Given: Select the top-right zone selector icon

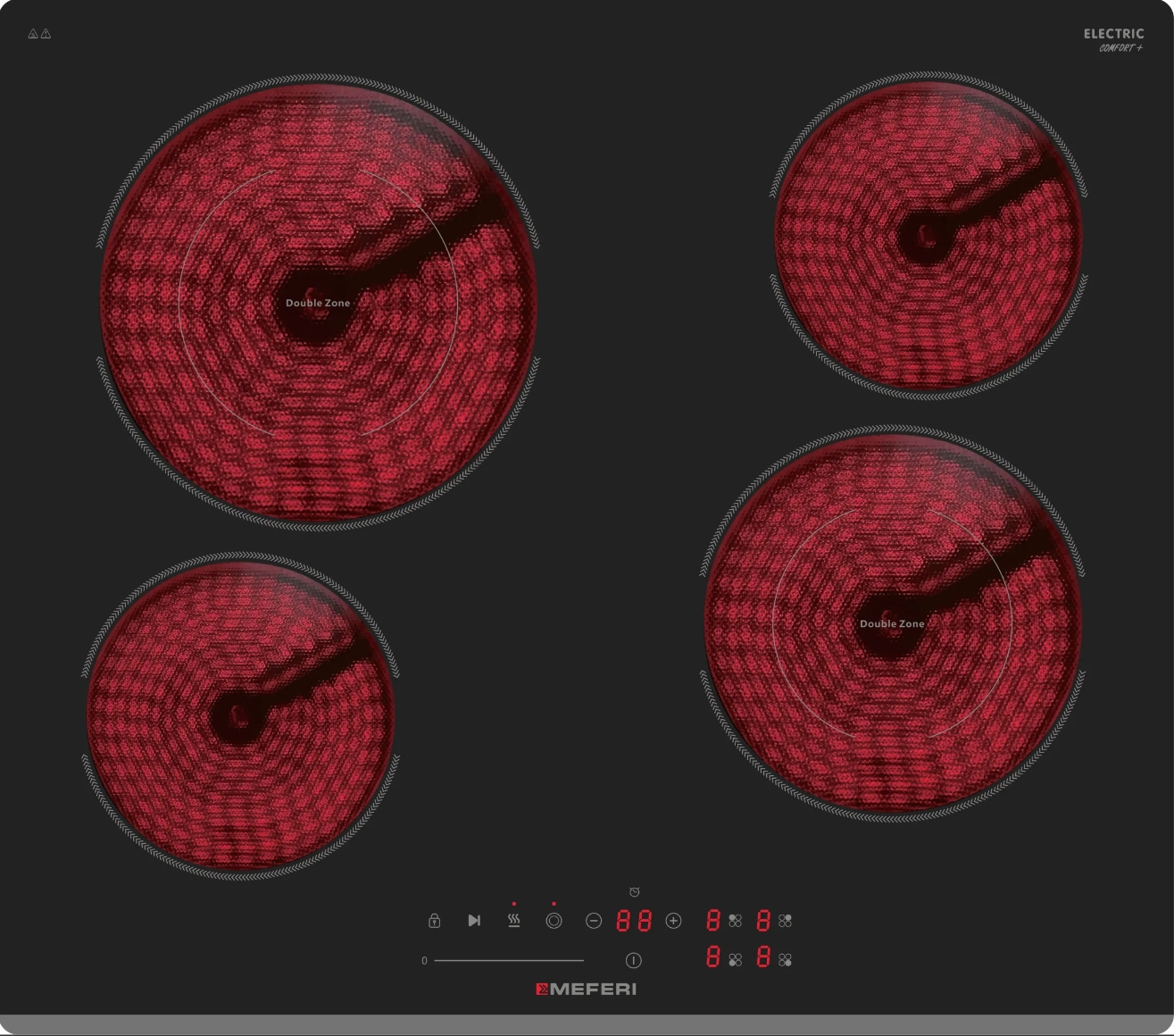Looking at the screenshot, I should (785, 920).
